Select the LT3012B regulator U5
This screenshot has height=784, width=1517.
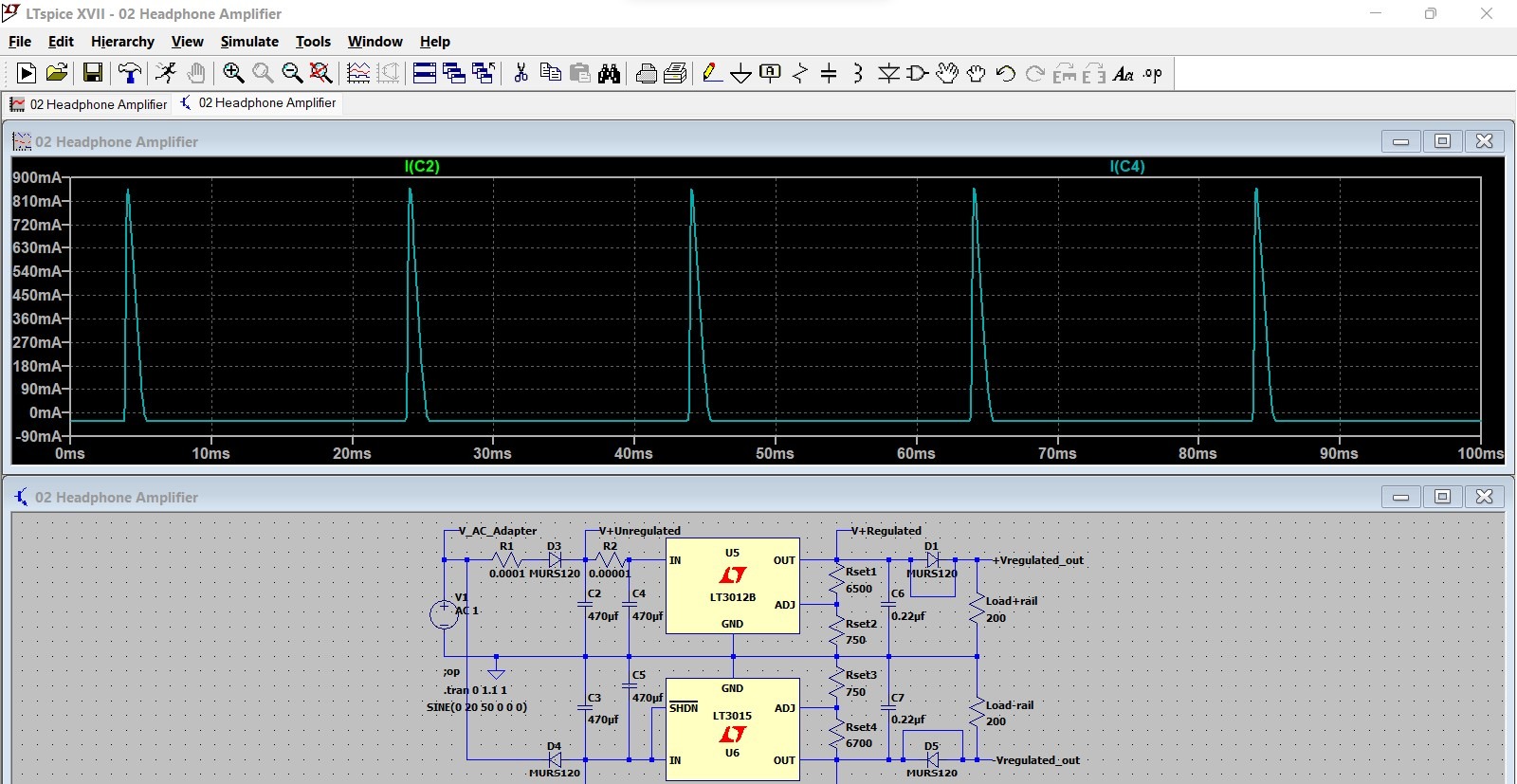pyautogui.click(x=732, y=586)
